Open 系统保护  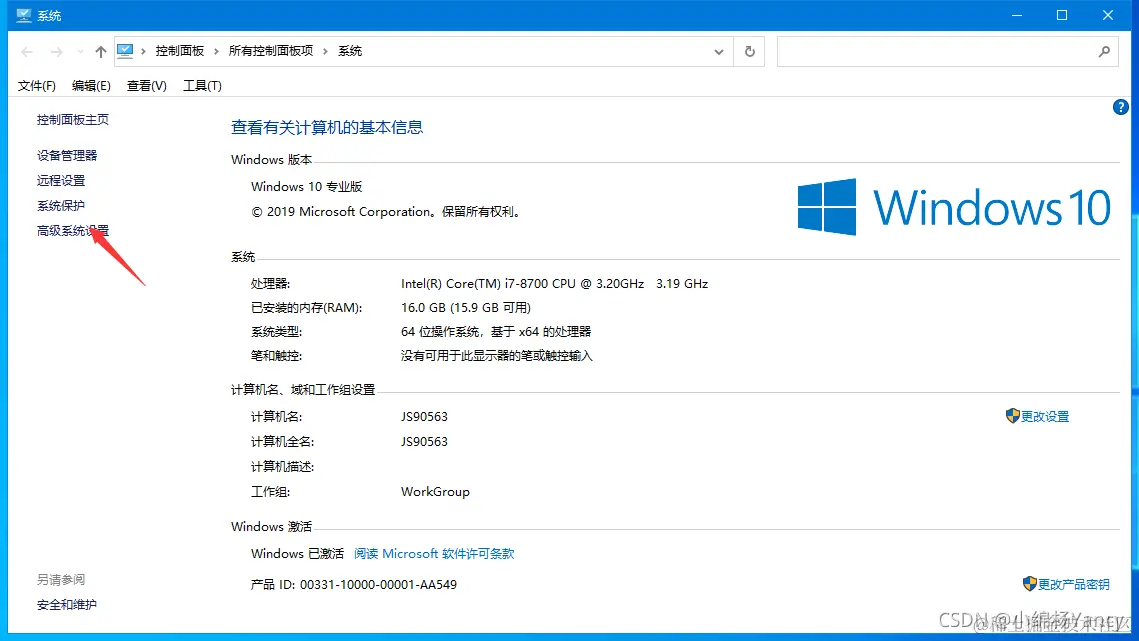tap(61, 206)
